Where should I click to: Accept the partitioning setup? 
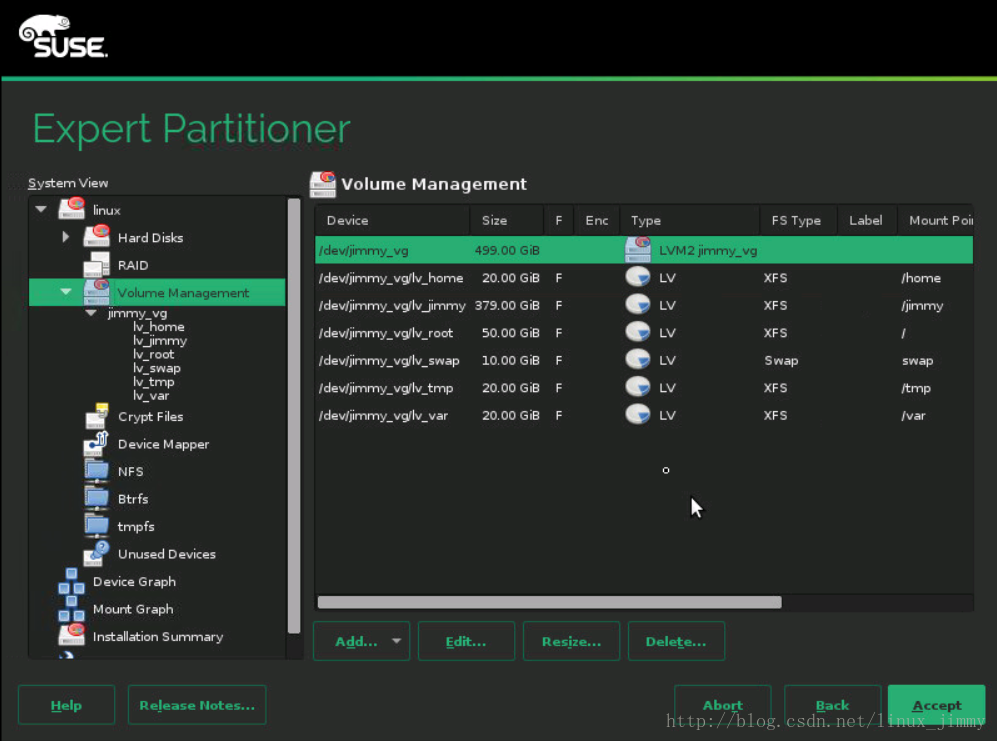tap(937, 705)
